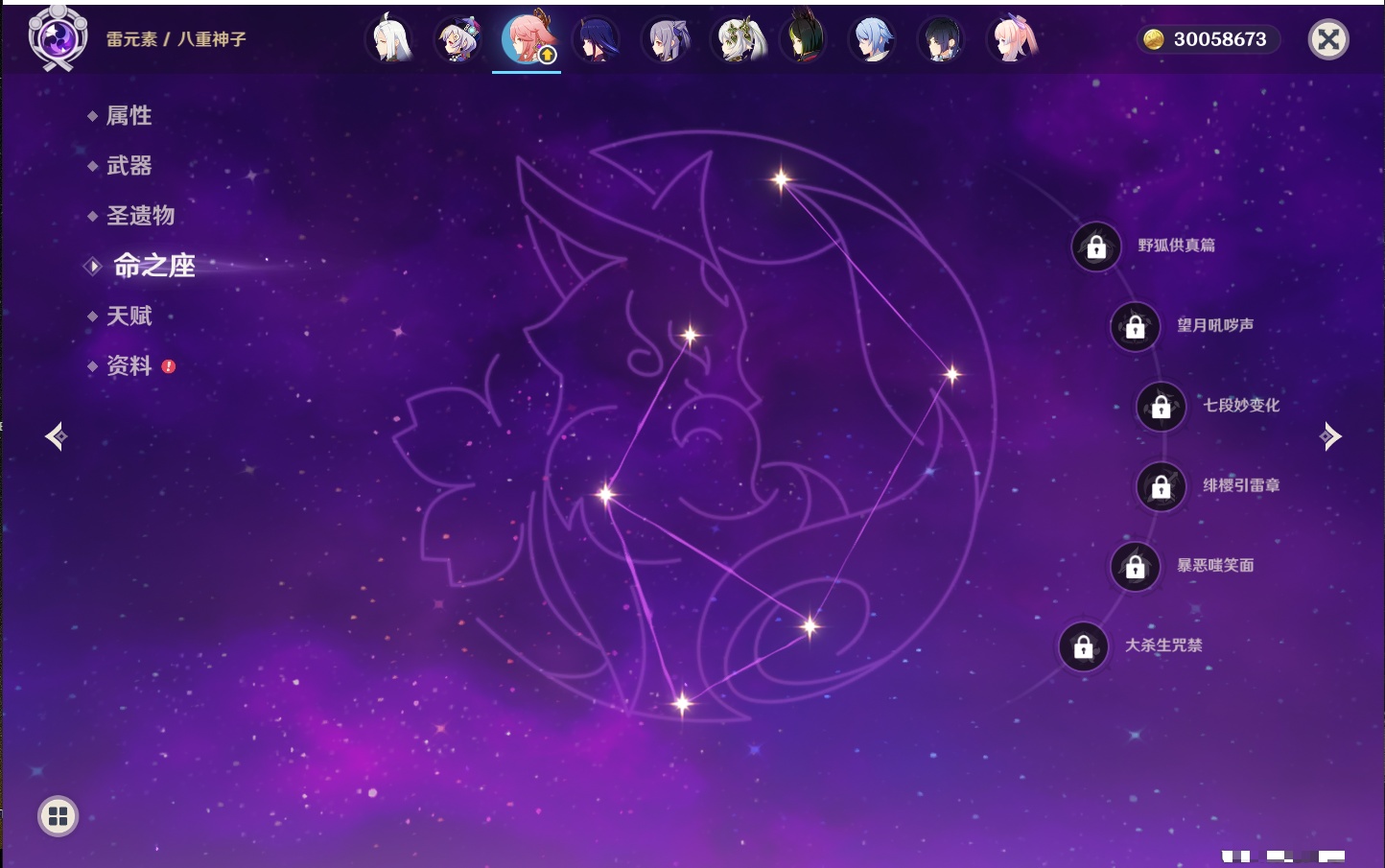Click the 雷元素 / 八重神子 title
The image size is (1385, 868).
176,39
